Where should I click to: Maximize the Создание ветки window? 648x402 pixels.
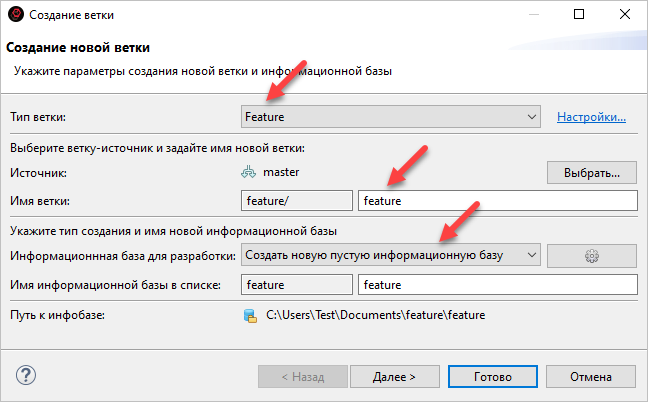point(578,15)
